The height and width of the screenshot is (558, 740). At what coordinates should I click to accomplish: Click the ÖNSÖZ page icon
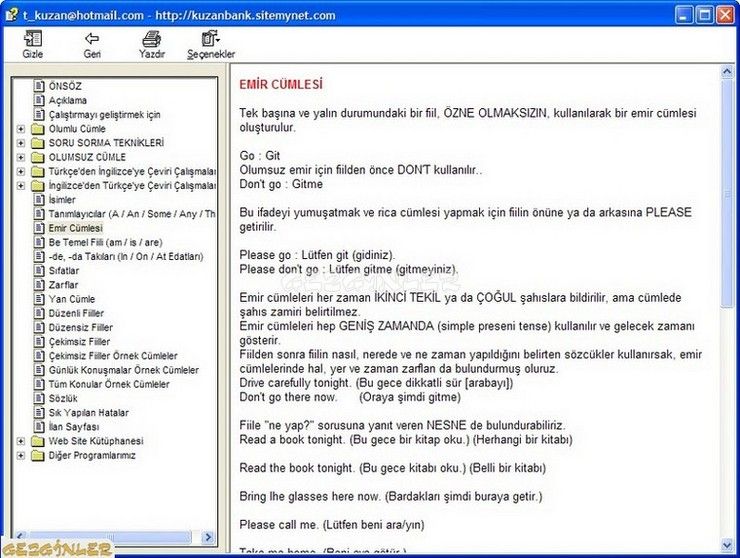pyautogui.click(x=39, y=86)
